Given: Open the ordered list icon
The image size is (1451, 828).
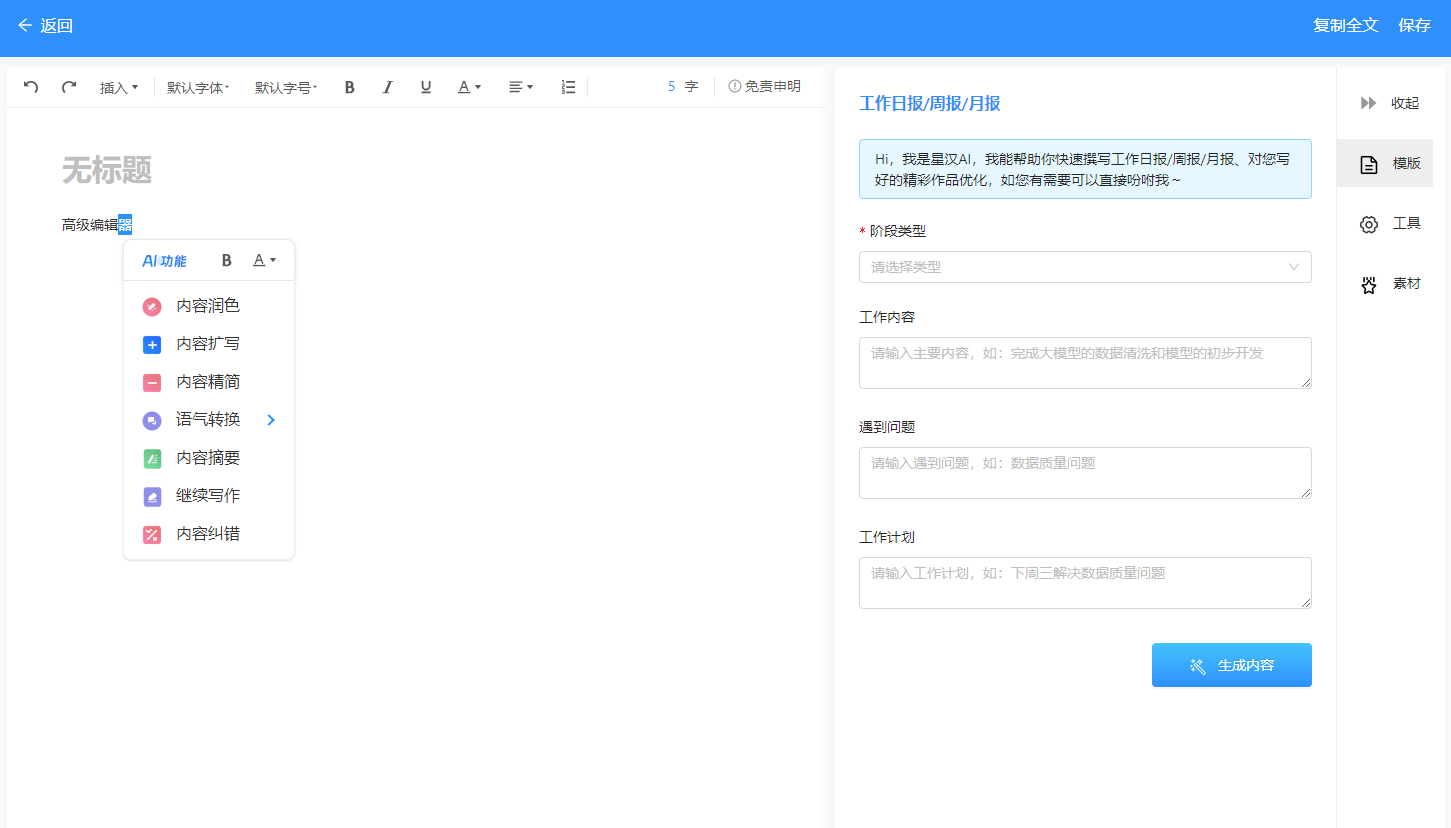Looking at the screenshot, I should [x=568, y=87].
